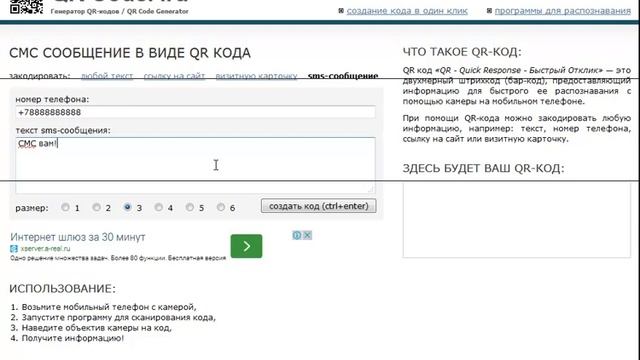Select size radio button 3
Image resolution: width=640 pixels, height=360 pixels.
(x=127, y=207)
